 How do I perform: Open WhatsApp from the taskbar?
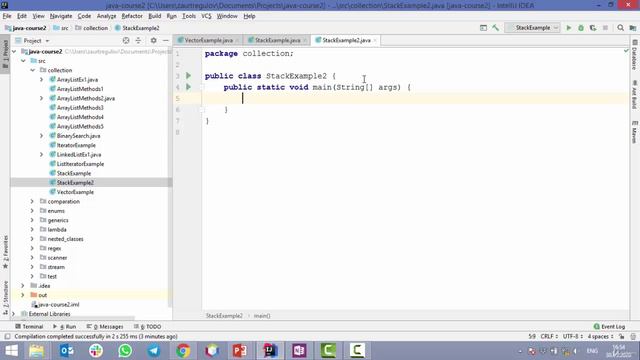[x=125, y=351]
